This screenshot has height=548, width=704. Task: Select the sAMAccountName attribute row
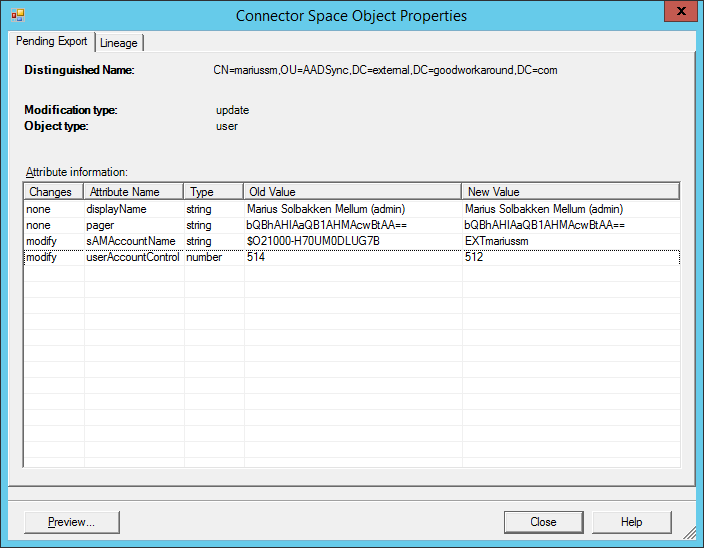131,241
